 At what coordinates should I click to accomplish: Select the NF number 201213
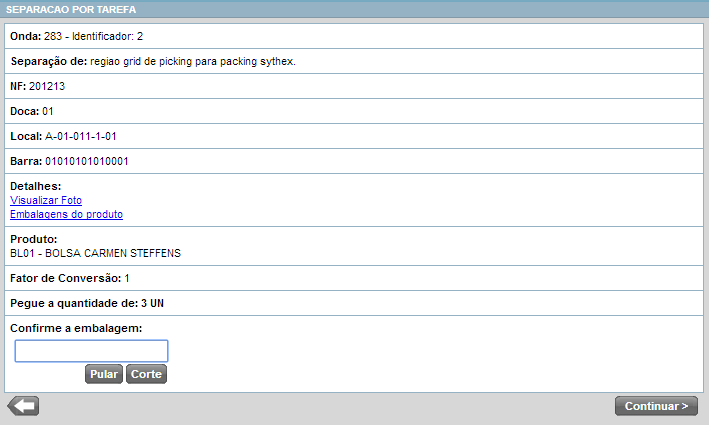[x=47, y=87]
